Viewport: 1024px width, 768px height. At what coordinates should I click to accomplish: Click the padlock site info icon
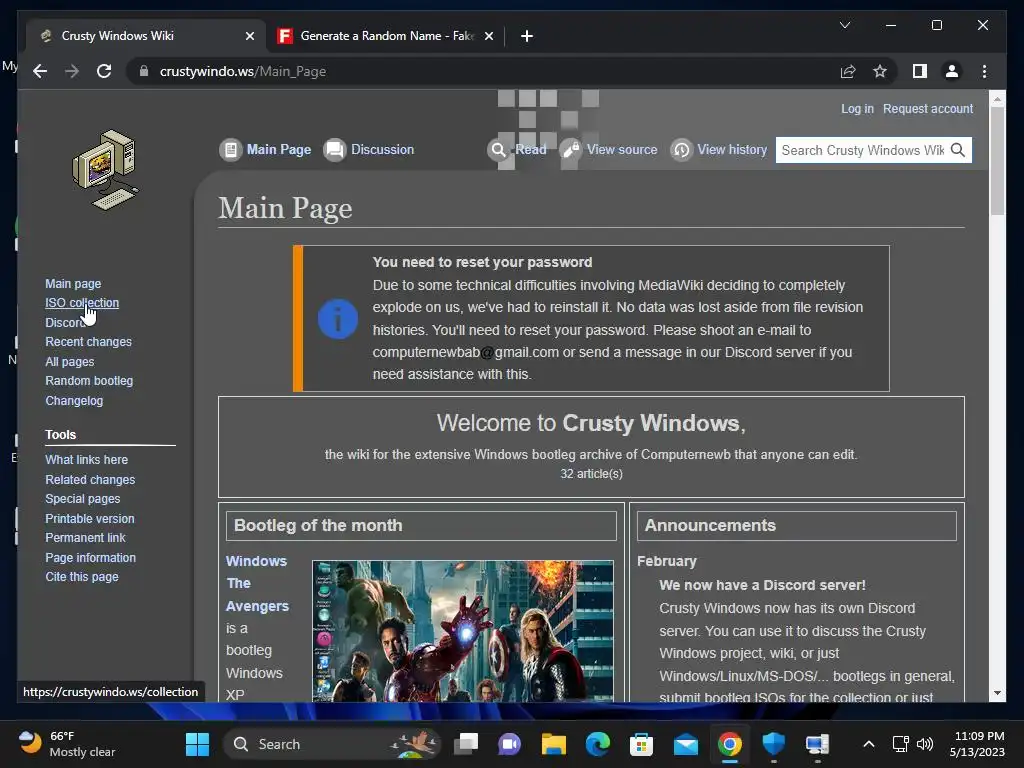click(144, 71)
